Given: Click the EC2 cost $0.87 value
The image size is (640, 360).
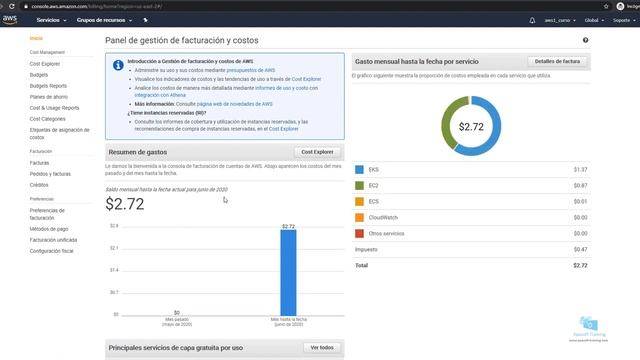Looking at the screenshot, I should [x=580, y=185].
